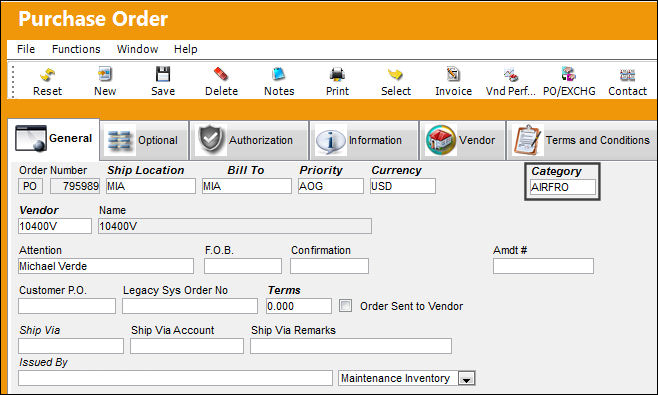
Task: Open Vnd Perf... vendor performance icon
Action: point(511,75)
